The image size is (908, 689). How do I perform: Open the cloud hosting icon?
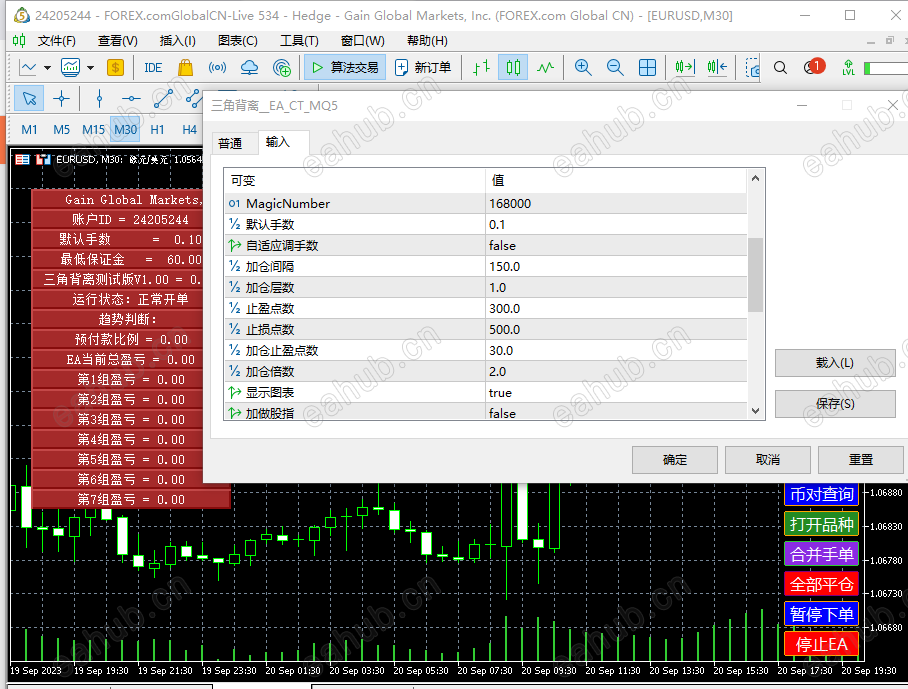(250, 68)
